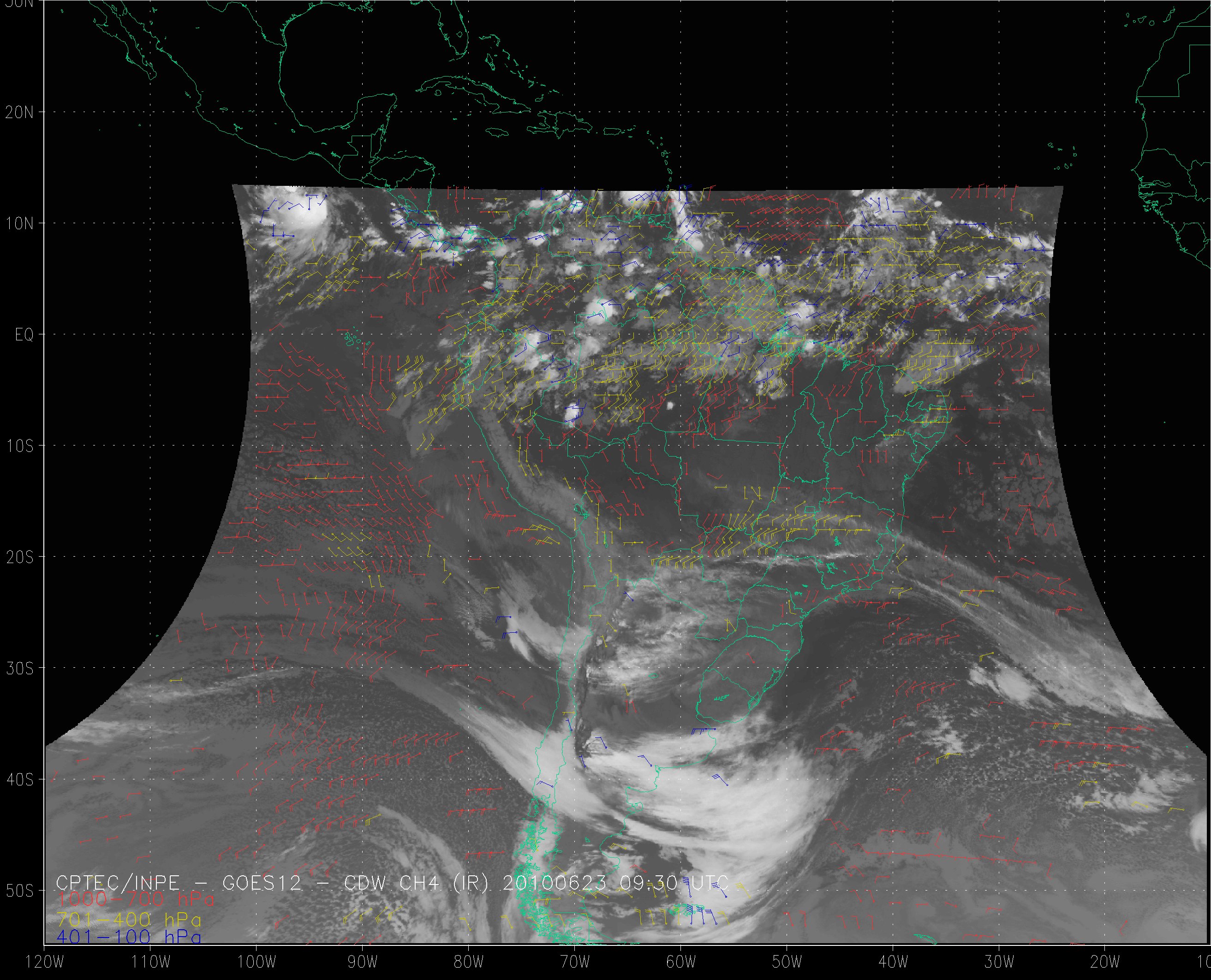The height and width of the screenshot is (980, 1211).
Task: Click the yellow 701-400 hPa legend label
Action: (129, 920)
